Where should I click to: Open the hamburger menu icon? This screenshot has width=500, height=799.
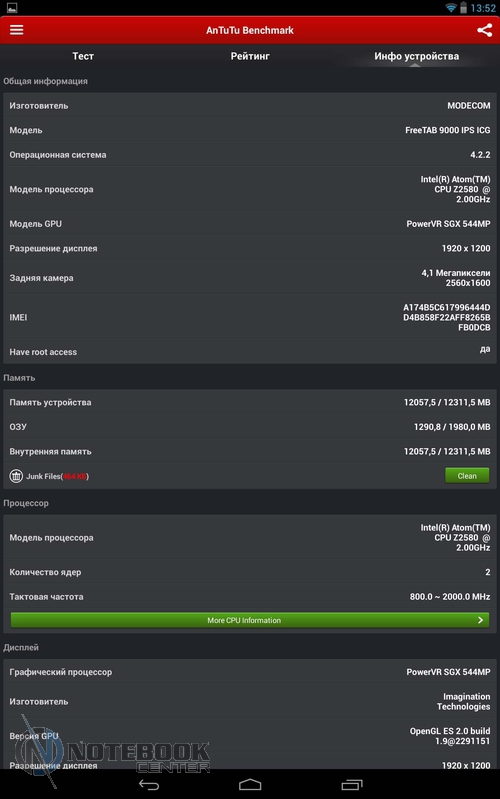[x=17, y=30]
